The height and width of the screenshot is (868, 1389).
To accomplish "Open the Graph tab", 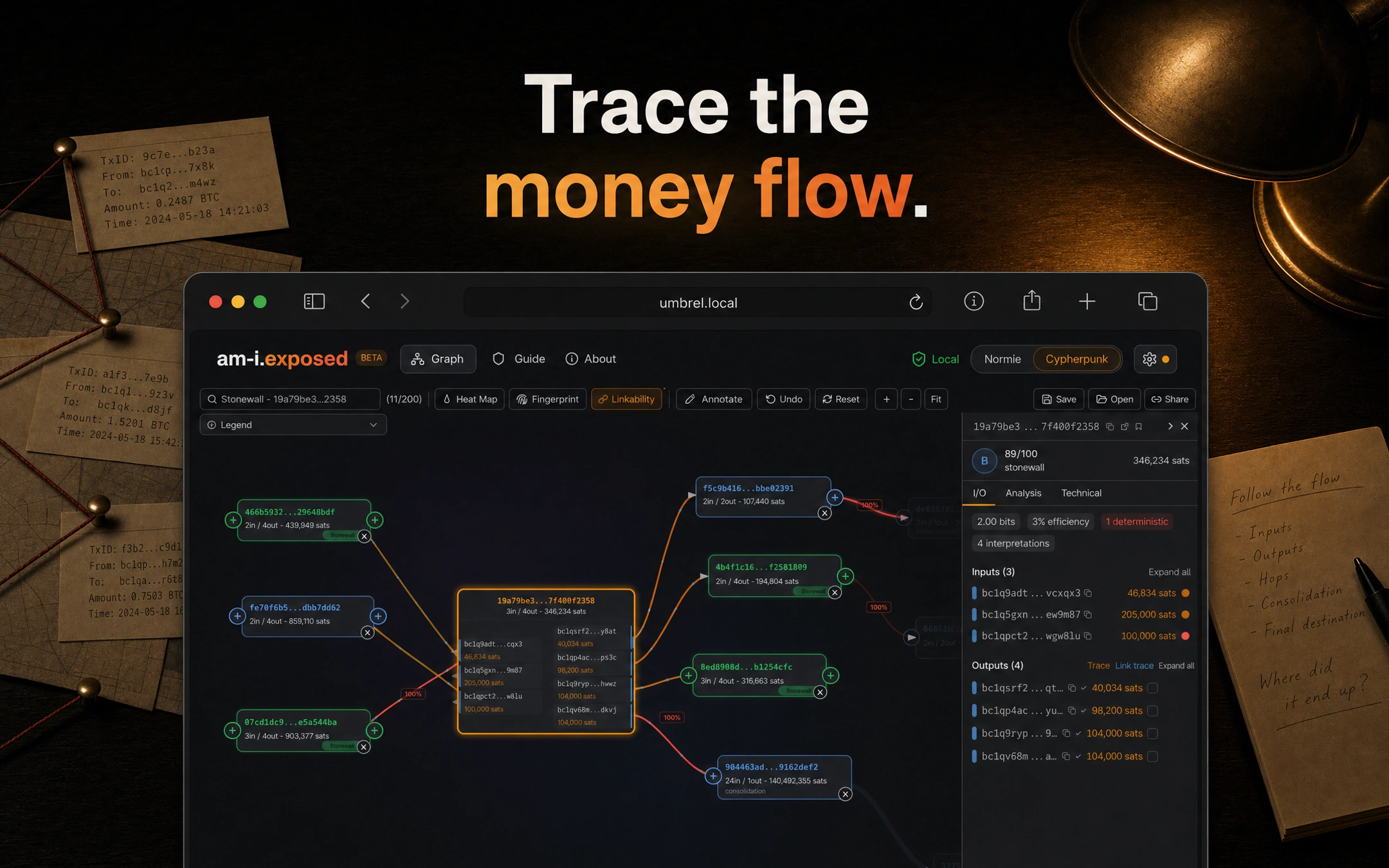I will point(438,359).
